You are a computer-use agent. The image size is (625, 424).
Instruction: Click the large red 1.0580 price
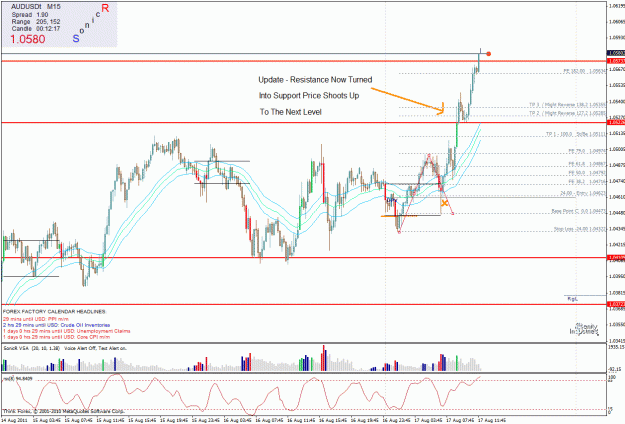(x=28, y=39)
